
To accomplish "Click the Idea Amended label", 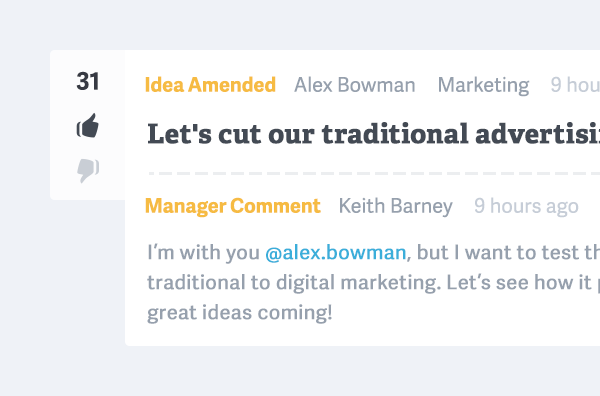I will (x=210, y=85).
